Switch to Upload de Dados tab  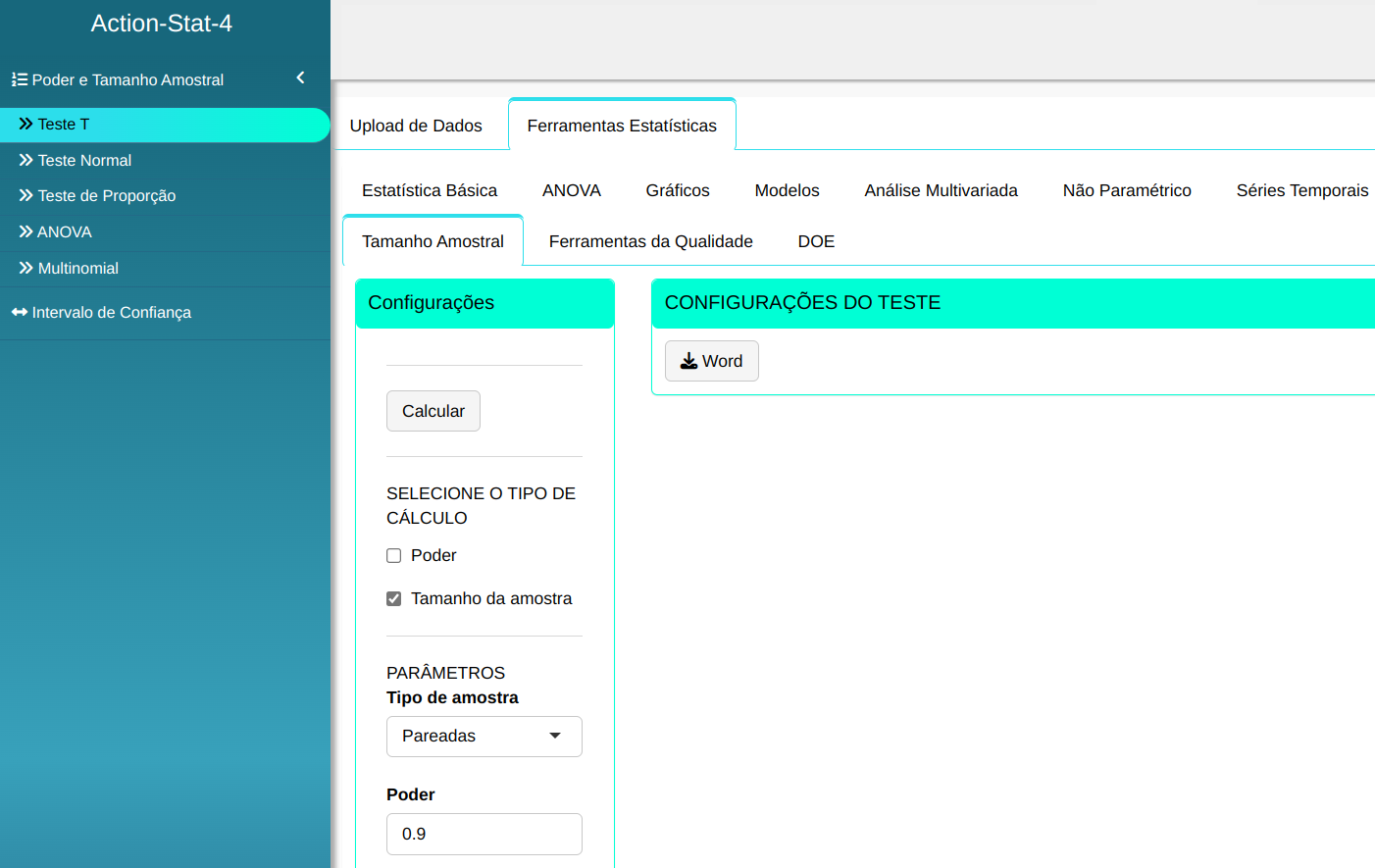pyautogui.click(x=416, y=126)
